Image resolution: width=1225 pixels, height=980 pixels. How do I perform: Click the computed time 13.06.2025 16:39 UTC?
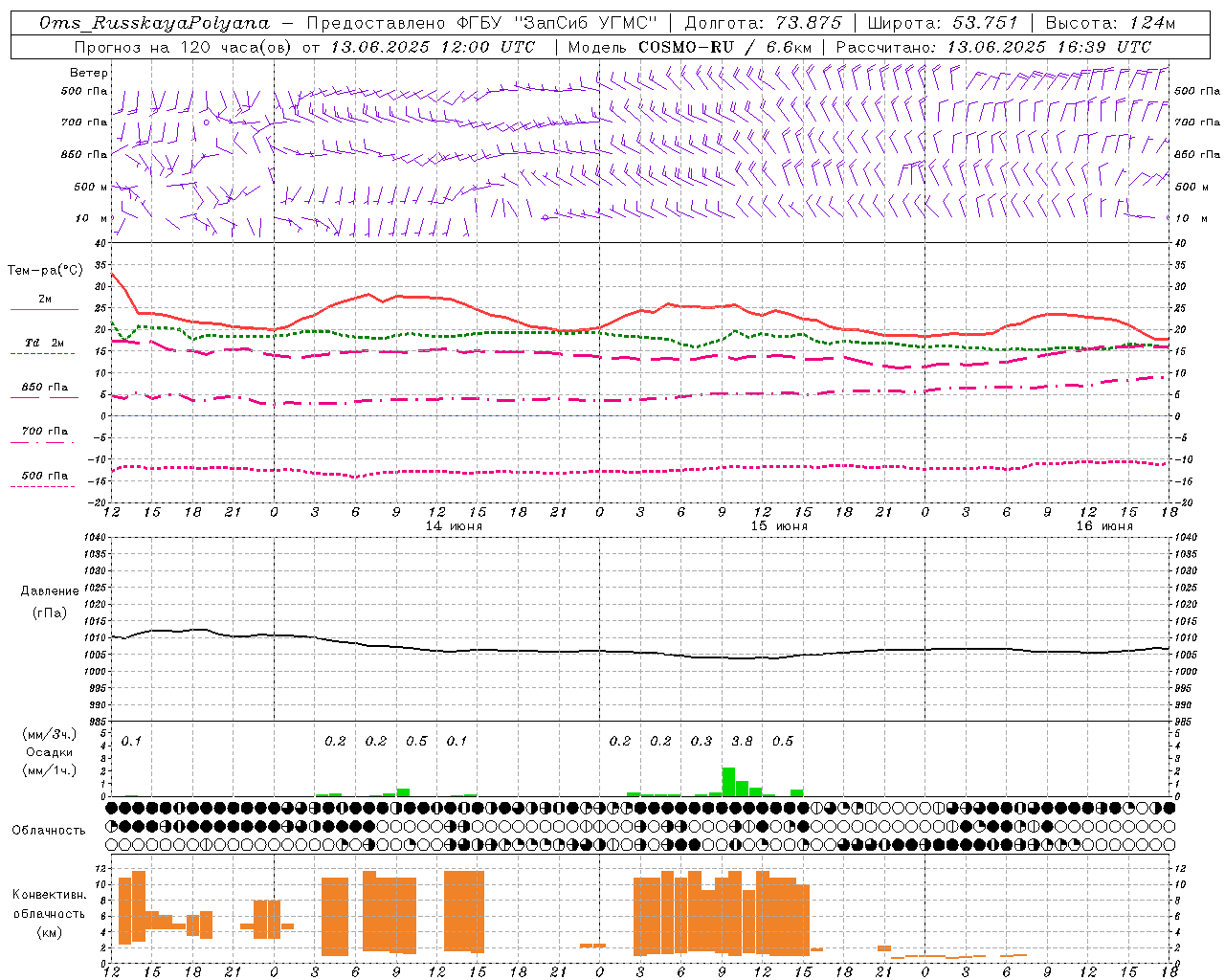coord(1049,47)
